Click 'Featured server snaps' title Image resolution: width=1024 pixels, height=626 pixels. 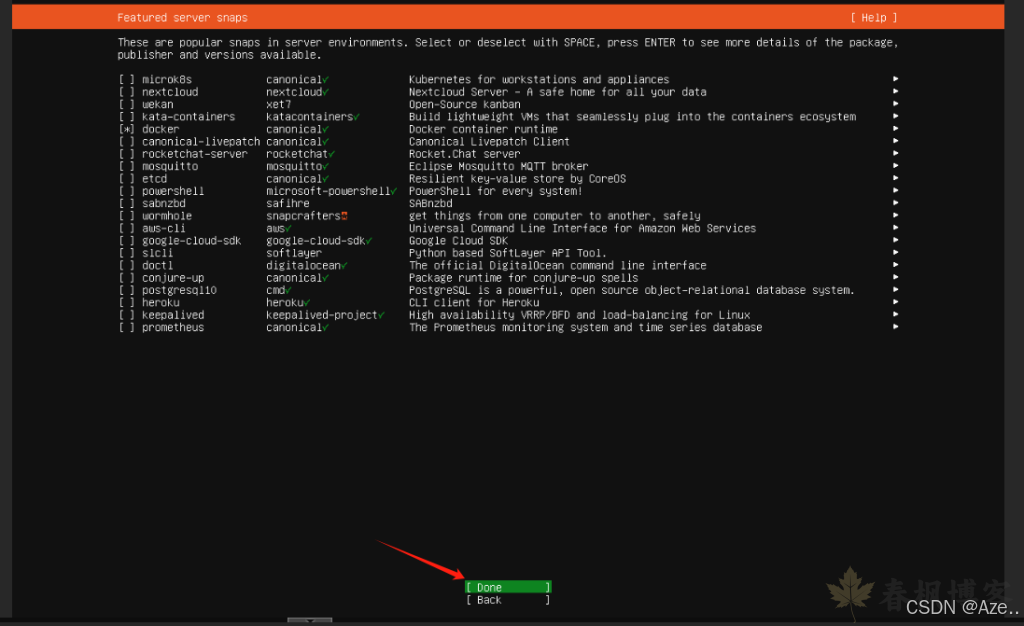click(x=182, y=18)
